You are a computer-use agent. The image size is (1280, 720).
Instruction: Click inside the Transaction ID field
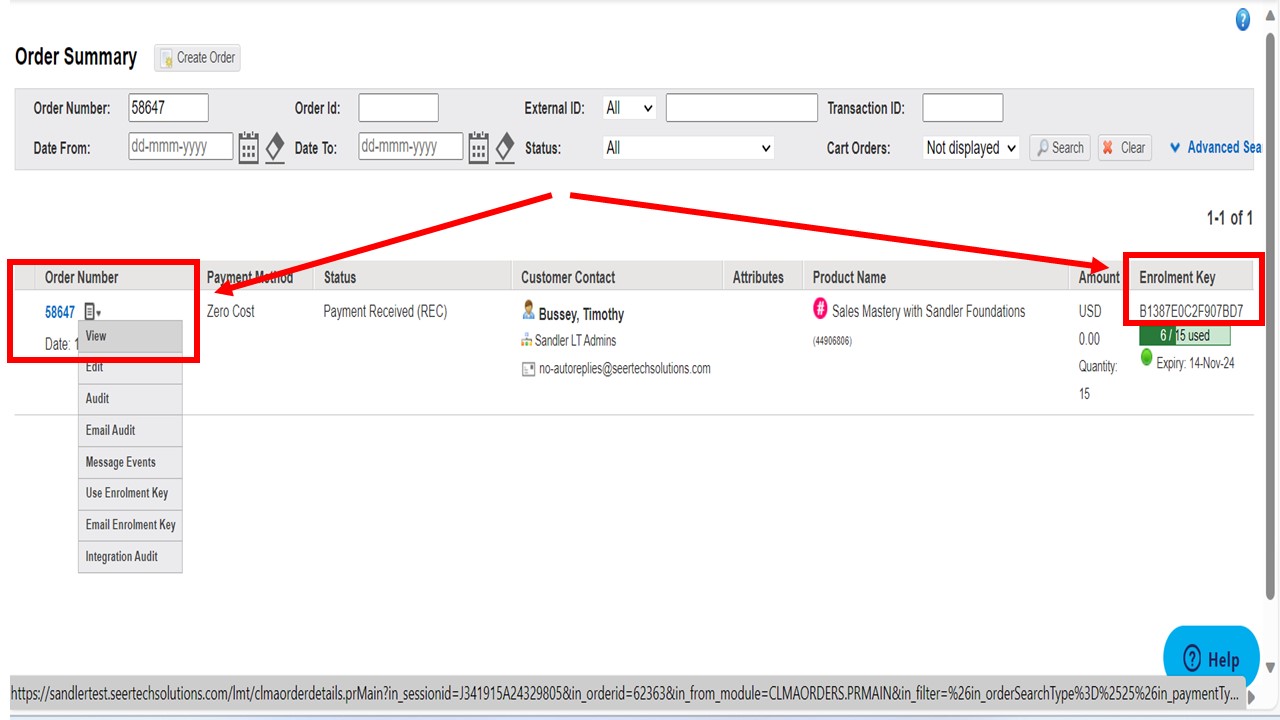(962, 107)
